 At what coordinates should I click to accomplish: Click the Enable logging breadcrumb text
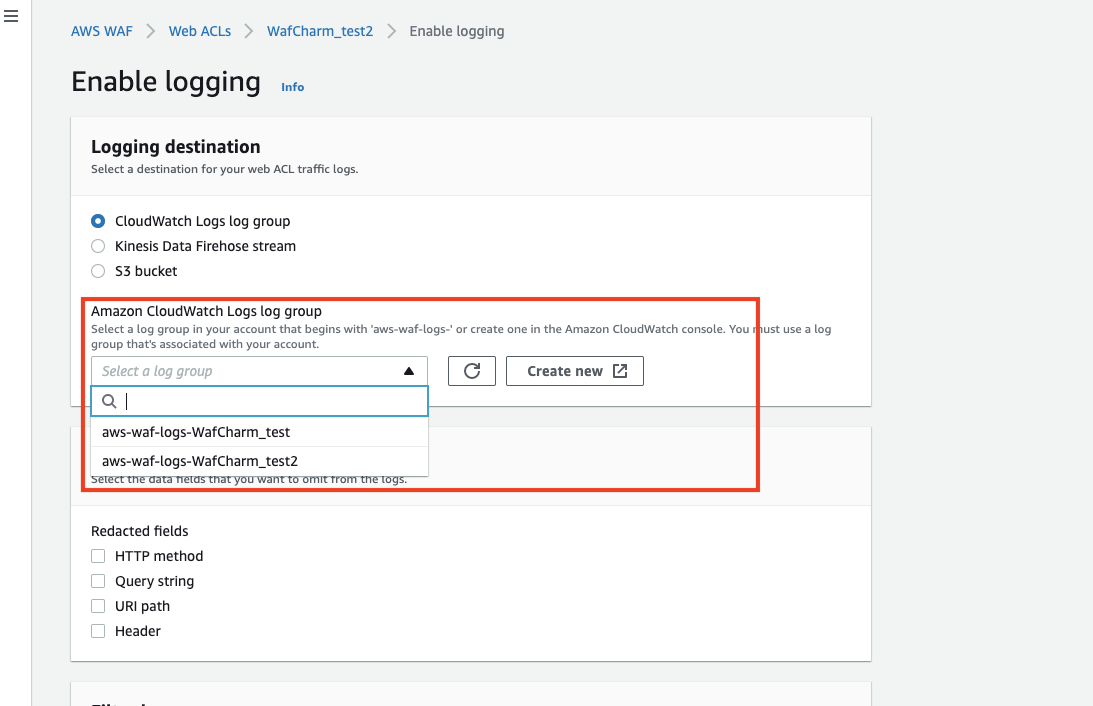457,31
